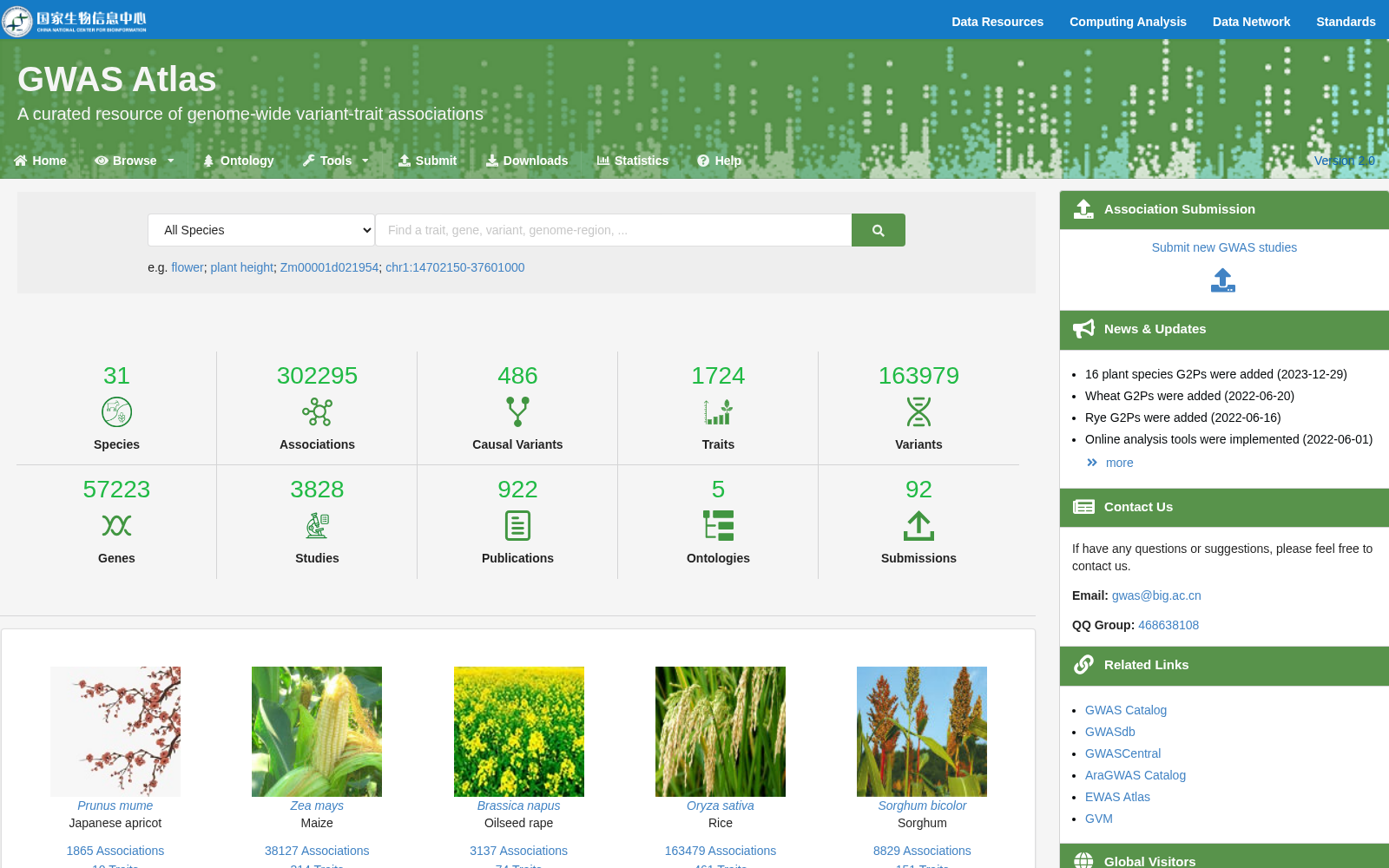Open the All Species dropdown
Screen dimensions: 1389x868
coord(261,230)
